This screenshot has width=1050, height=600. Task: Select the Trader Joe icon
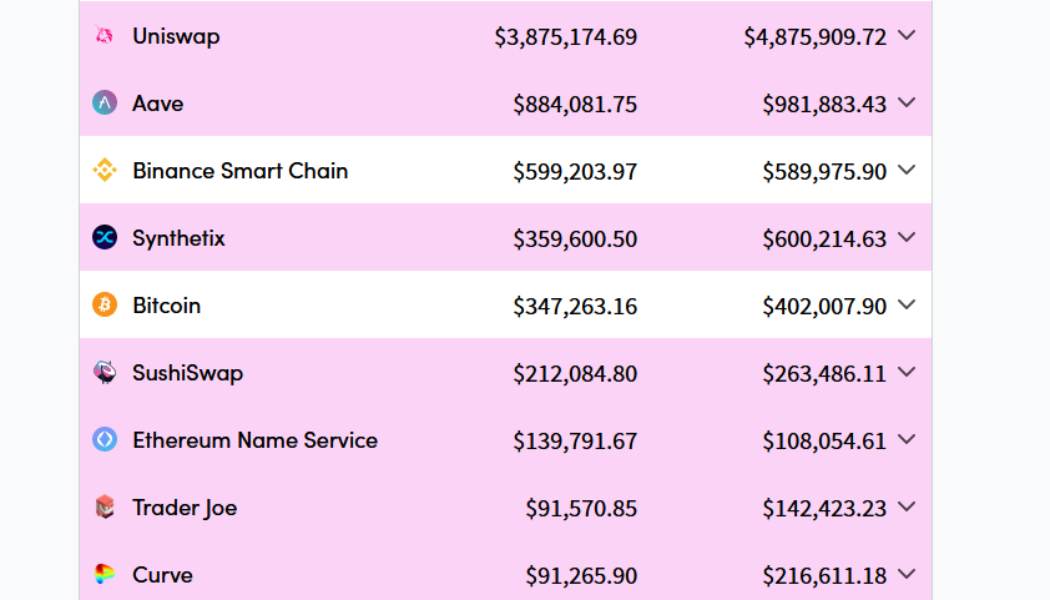(103, 507)
